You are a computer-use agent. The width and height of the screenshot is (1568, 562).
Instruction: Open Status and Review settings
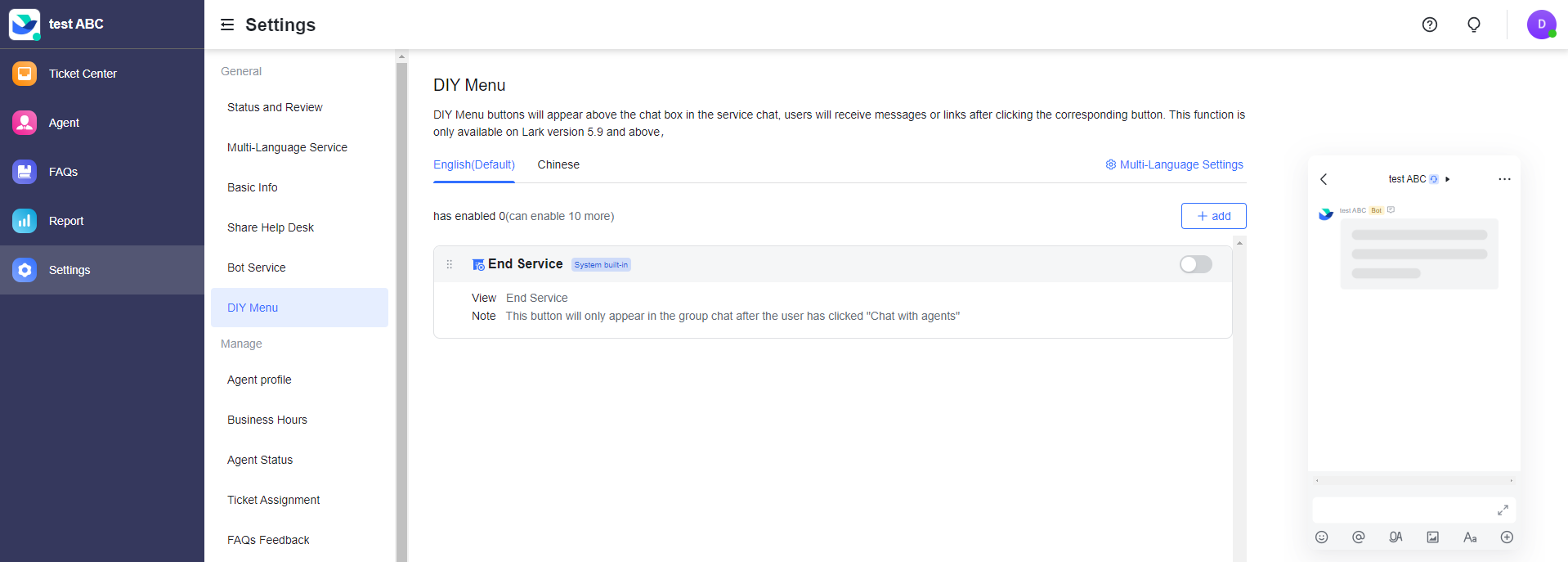[x=299, y=107]
